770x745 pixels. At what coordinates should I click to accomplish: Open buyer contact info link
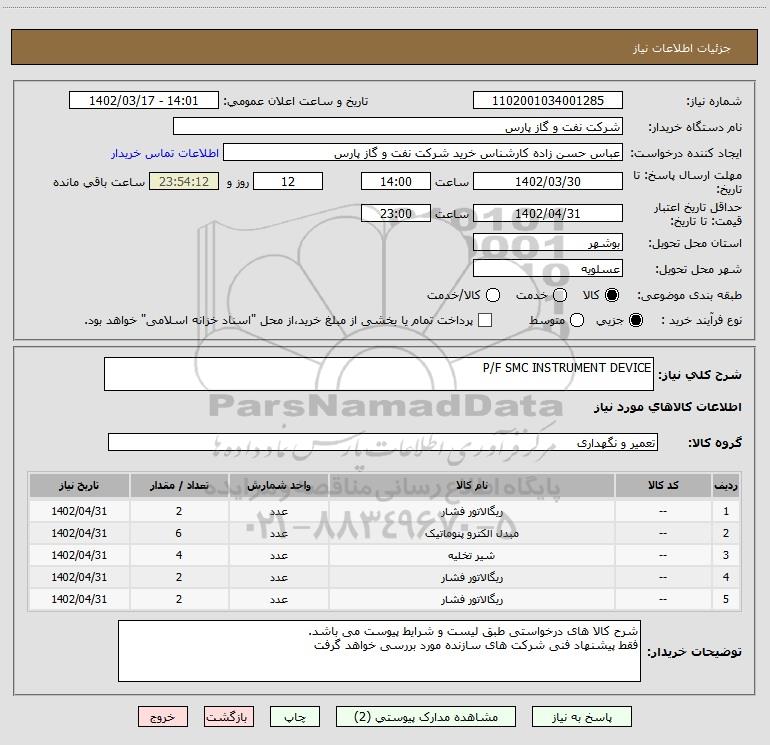(x=165, y=153)
